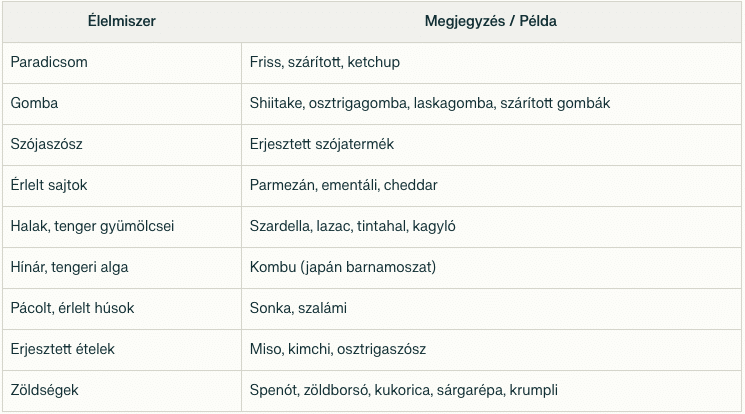
Task: Click the Erjesztett szójatermék text
Action: (x=322, y=144)
